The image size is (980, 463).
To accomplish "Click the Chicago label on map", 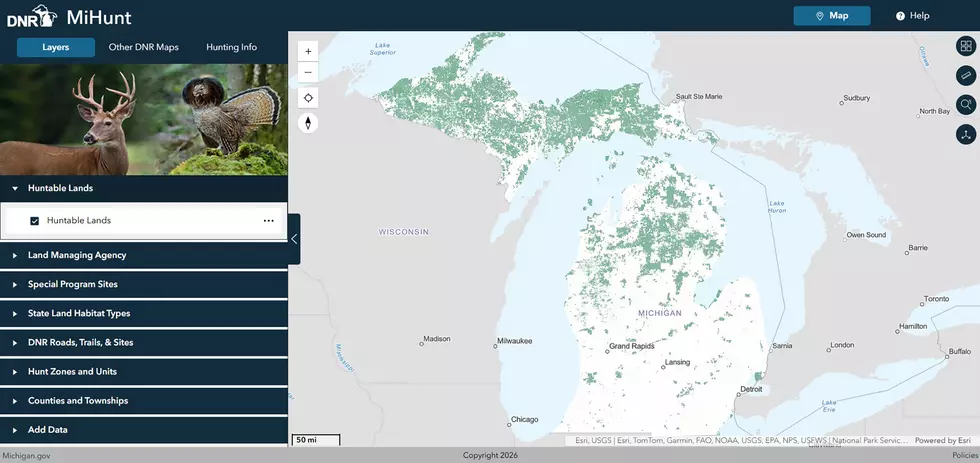I will click(x=524, y=420).
